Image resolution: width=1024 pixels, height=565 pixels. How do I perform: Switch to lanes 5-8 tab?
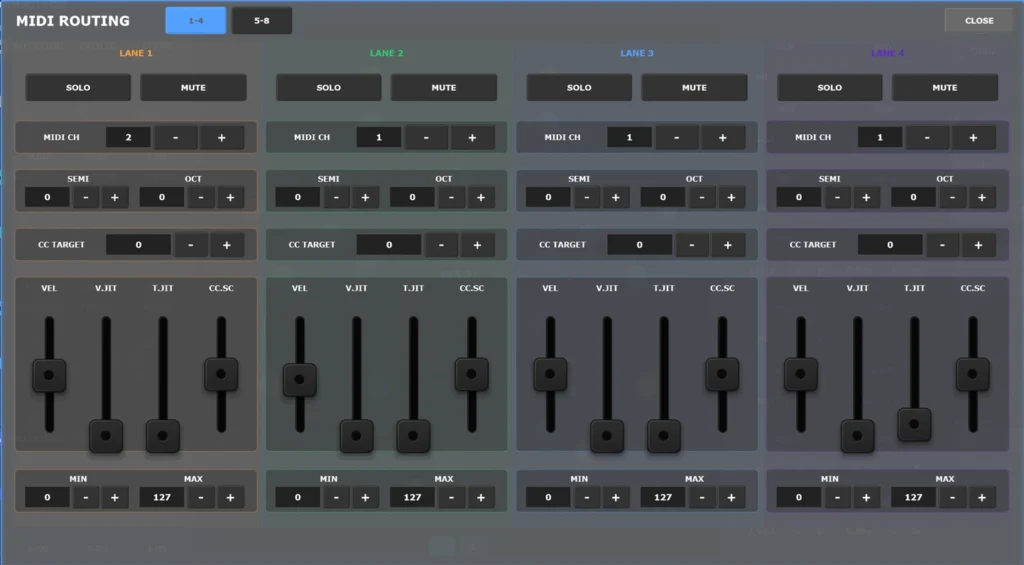click(261, 20)
